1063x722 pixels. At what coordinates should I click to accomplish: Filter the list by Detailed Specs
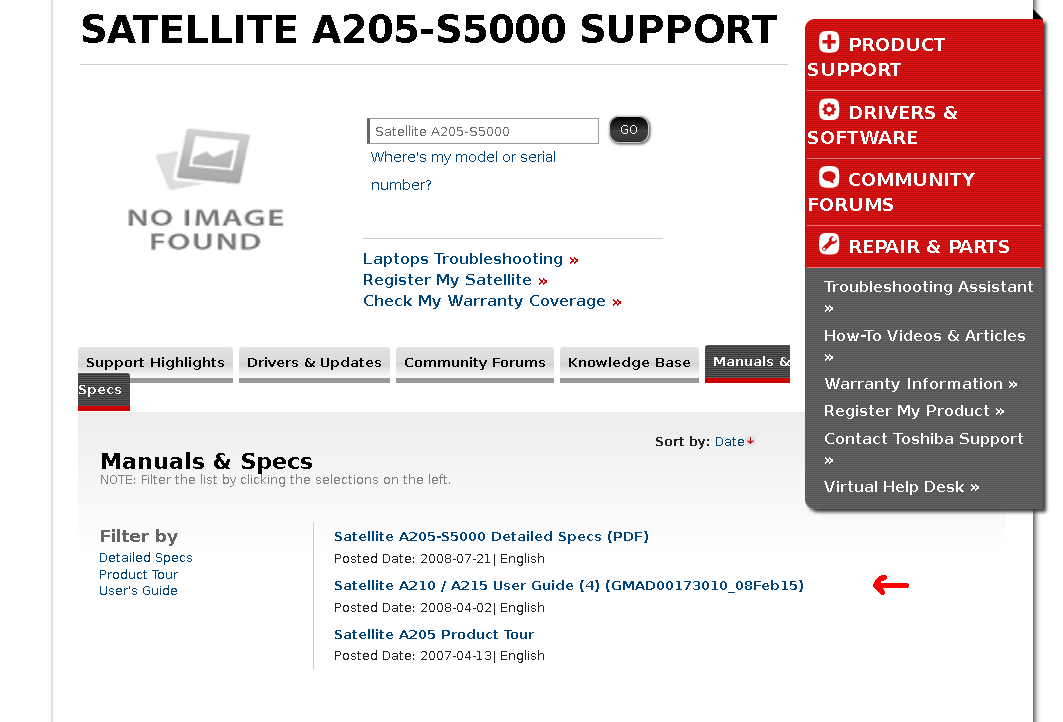146,558
